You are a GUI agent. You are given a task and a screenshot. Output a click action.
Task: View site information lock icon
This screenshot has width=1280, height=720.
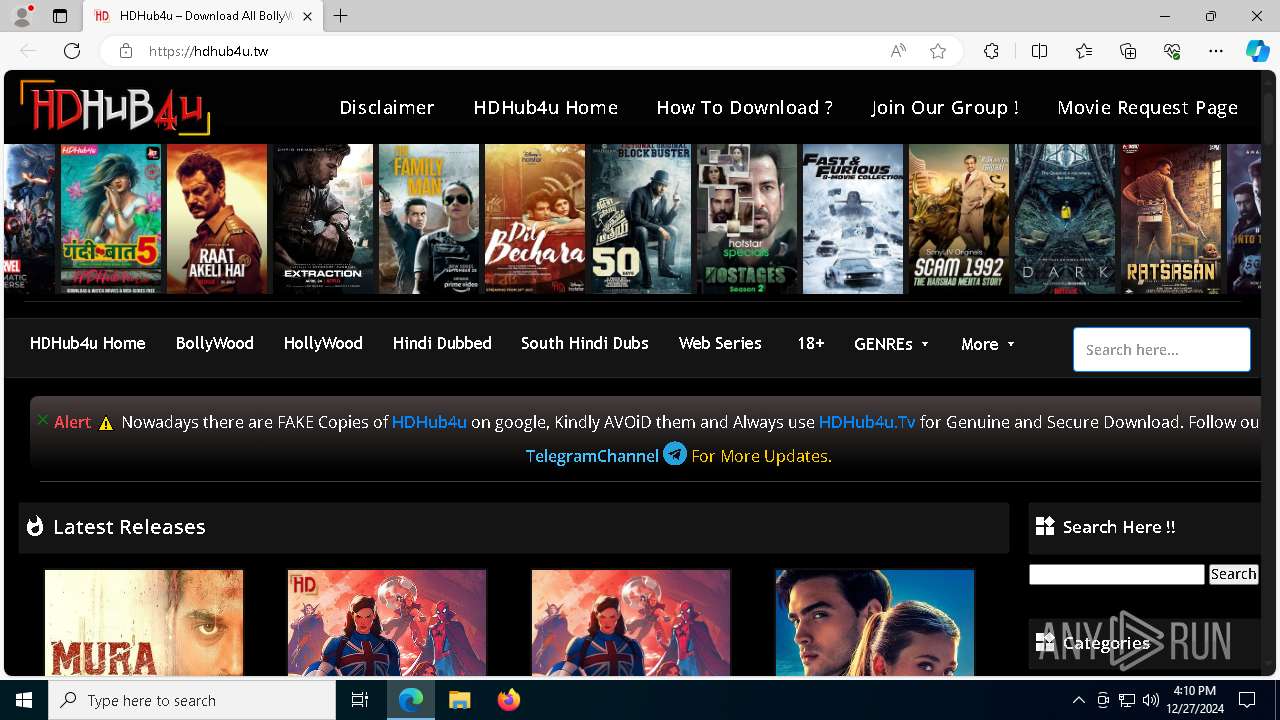pos(126,51)
